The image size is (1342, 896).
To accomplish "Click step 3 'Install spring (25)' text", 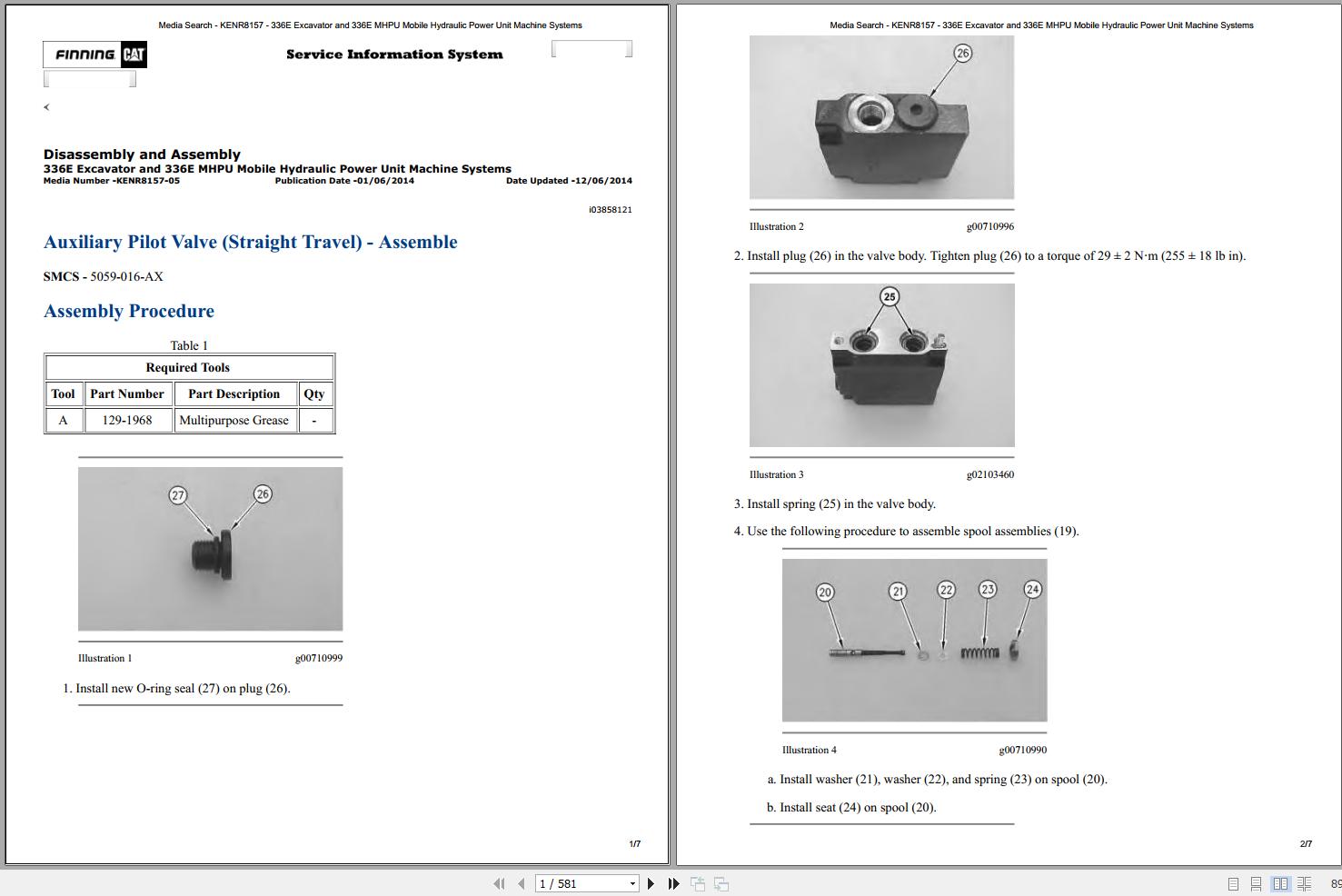I will point(841,503).
